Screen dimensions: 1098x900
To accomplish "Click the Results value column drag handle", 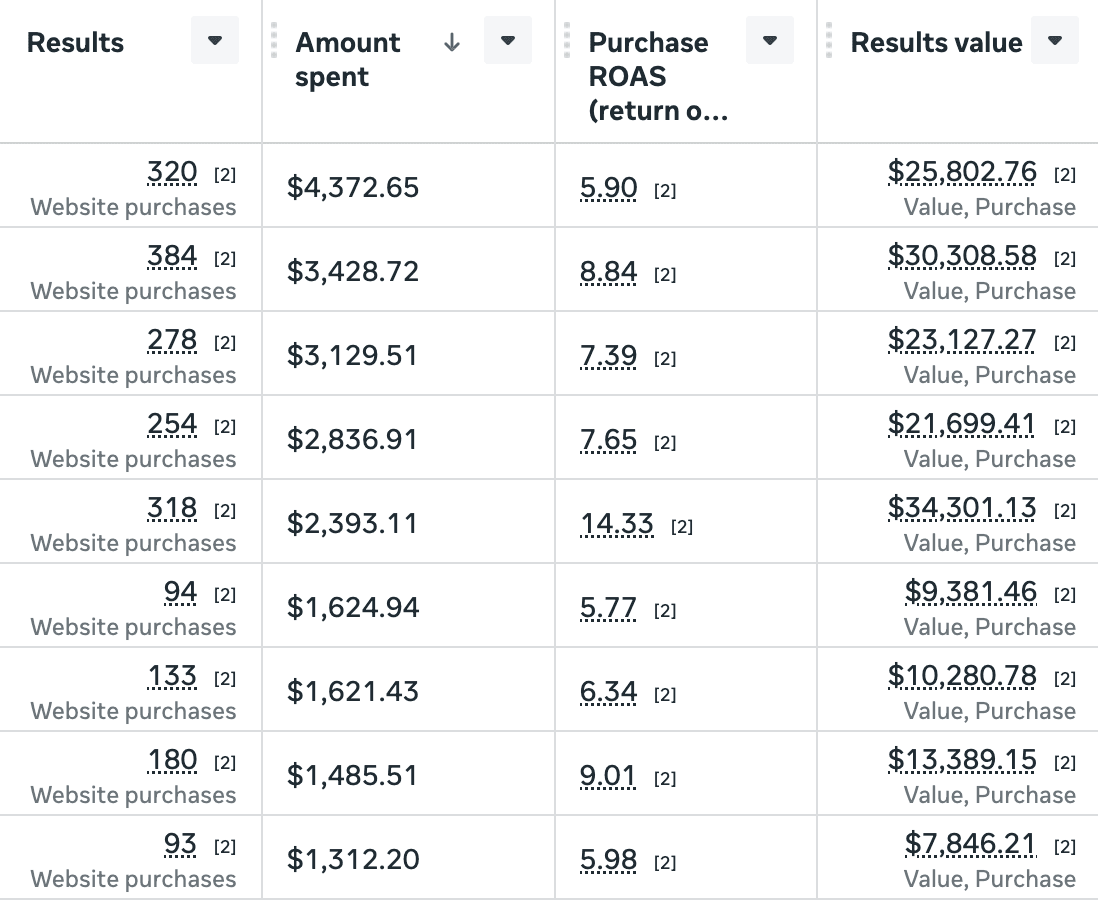I will click(x=829, y=41).
